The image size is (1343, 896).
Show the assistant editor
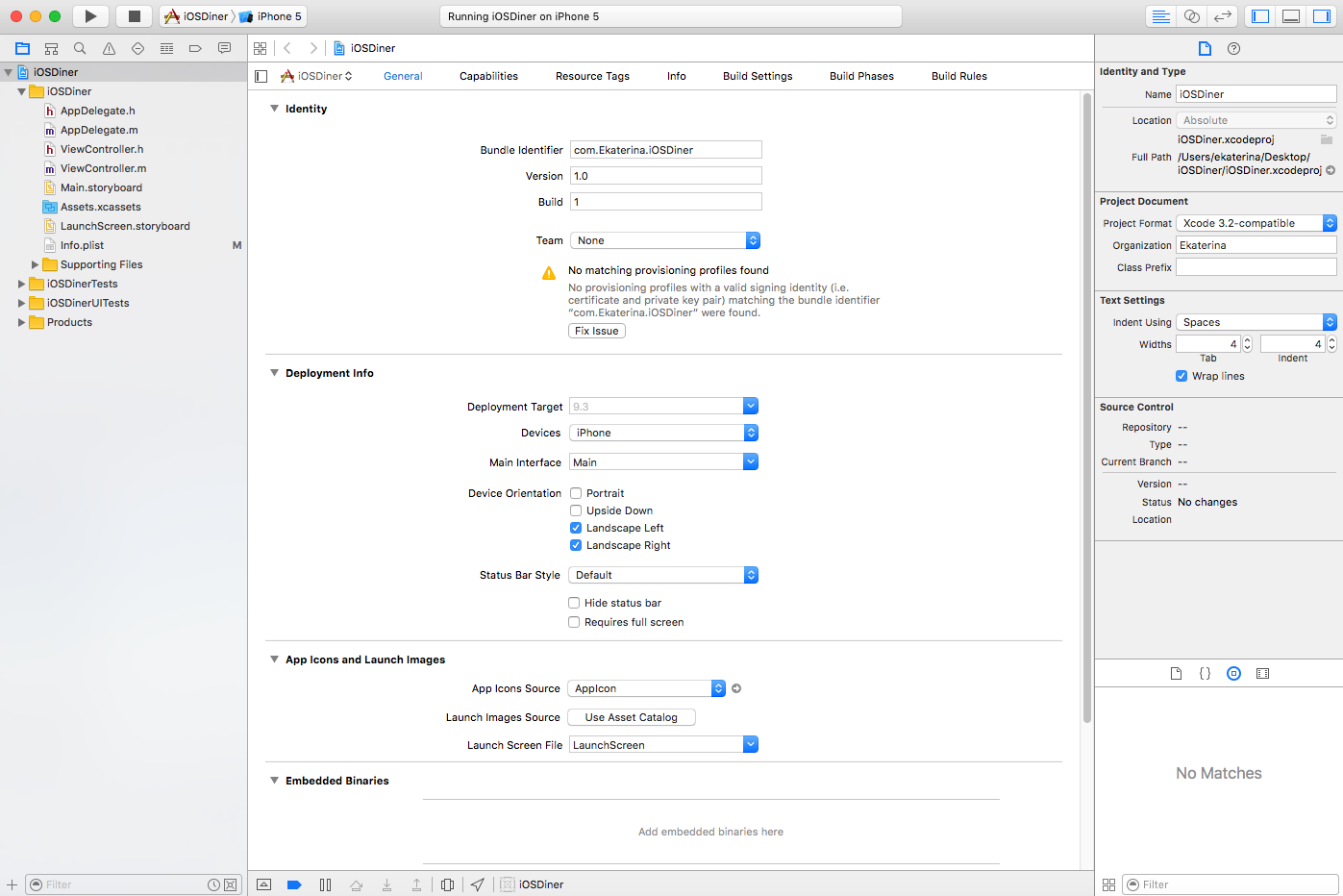(x=1192, y=16)
